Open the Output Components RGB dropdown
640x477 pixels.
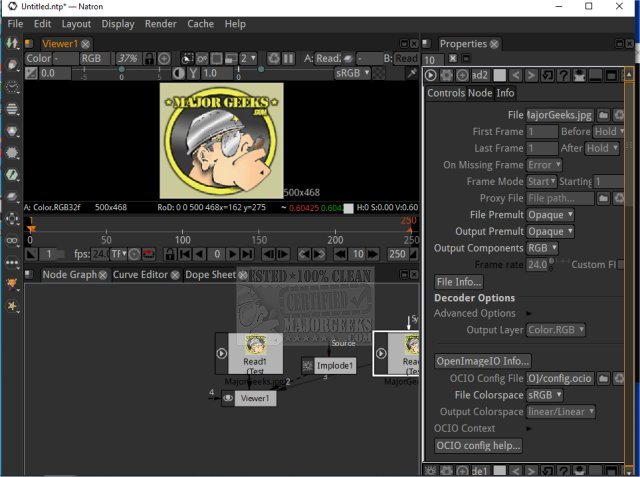[x=542, y=248]
